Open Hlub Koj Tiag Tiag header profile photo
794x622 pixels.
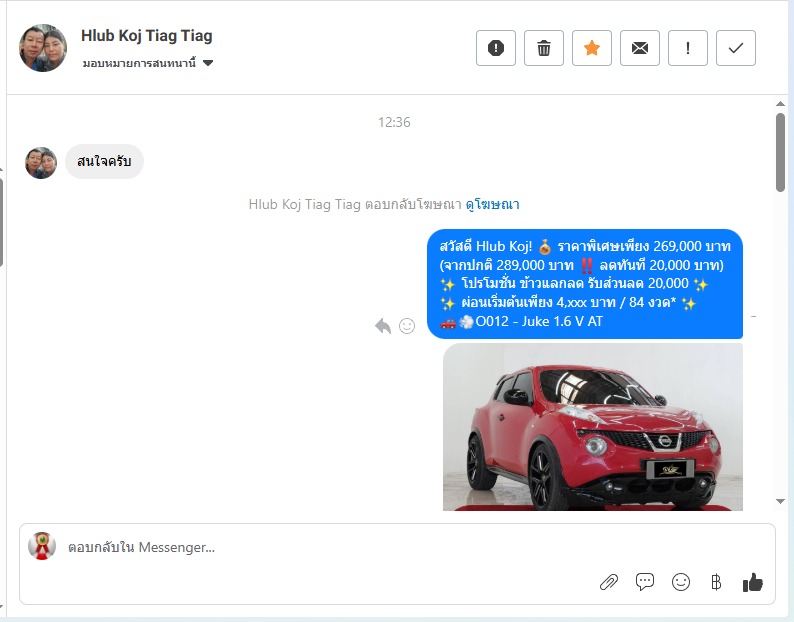click(43, 48)
